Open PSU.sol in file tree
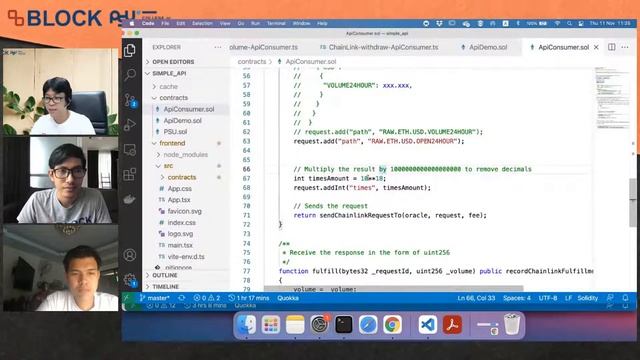This screenshot has height=360, width=640. pyautogui.click(x=175, y=132)
